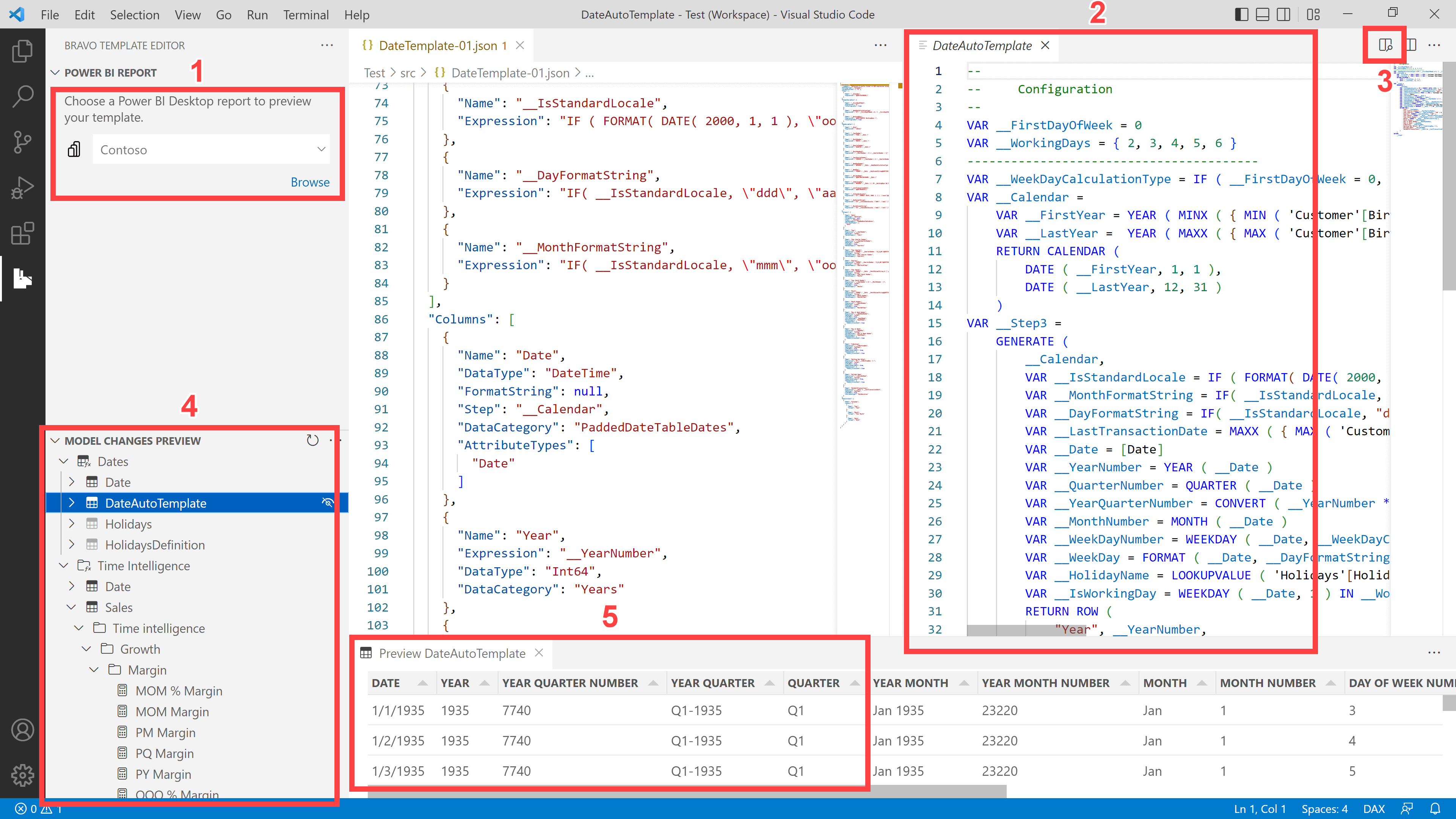Viewport: 1456px width, 819px height.
Task: Toggle secondary side bar layout icon
Action: point(1283,15)
